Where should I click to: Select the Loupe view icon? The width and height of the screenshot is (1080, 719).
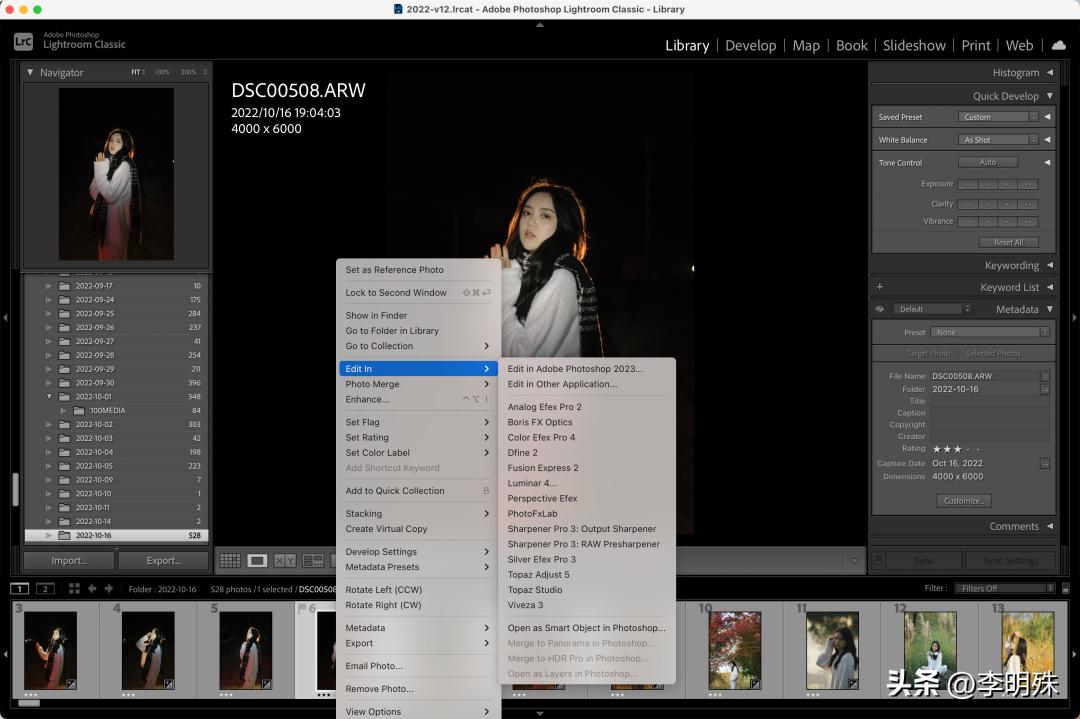pos(257,561)
